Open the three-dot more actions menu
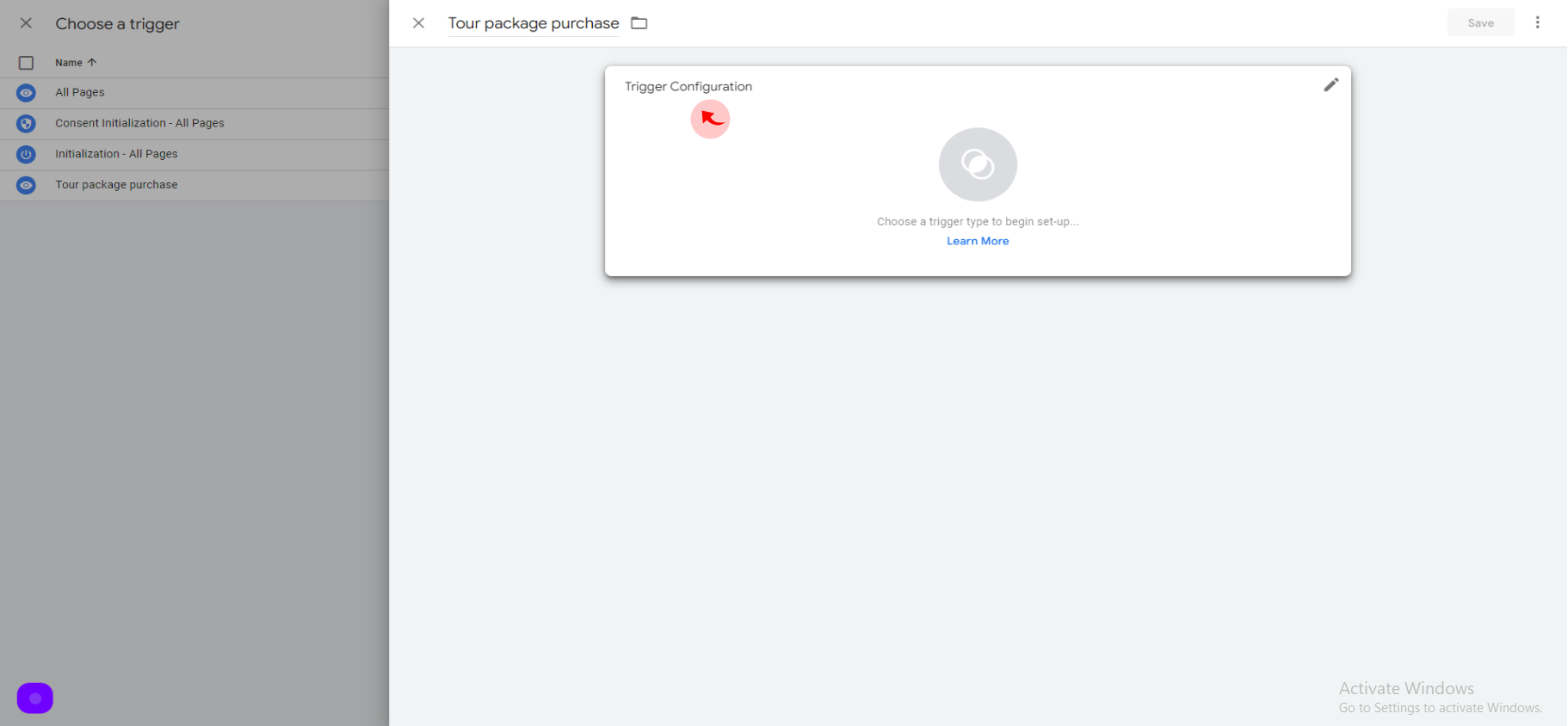Screen dimensions: 1568x726 [x=1537, y=22]
